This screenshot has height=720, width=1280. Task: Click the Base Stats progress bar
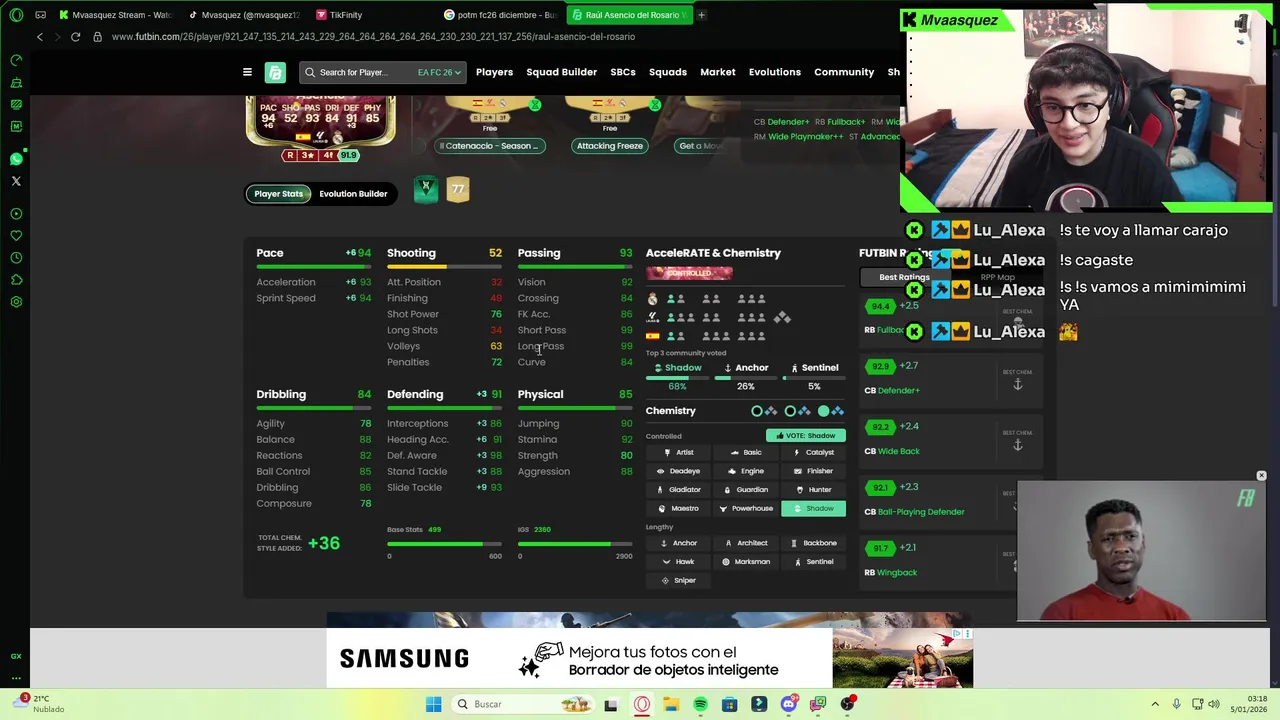click(444, 544)
